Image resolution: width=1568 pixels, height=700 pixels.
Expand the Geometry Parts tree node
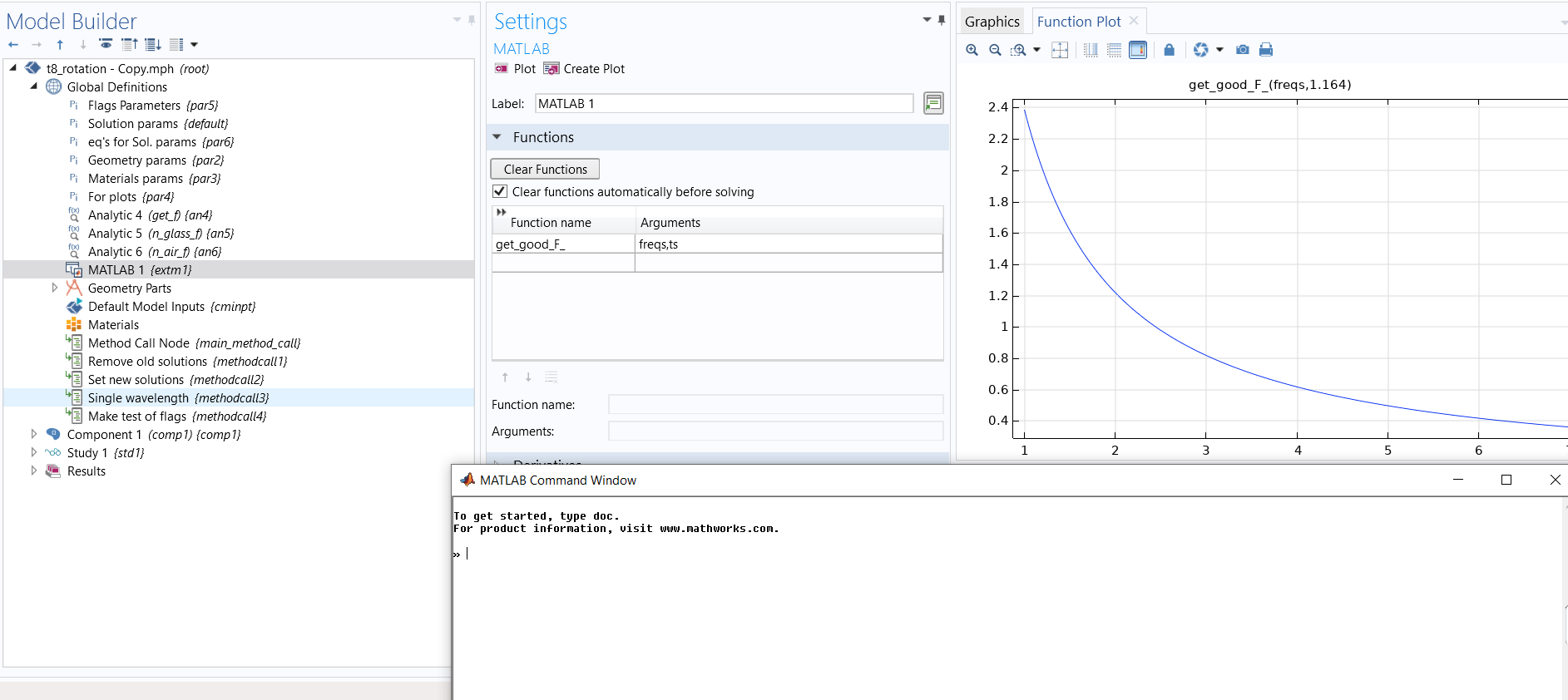pyautogui.click(x=55, y=288)
